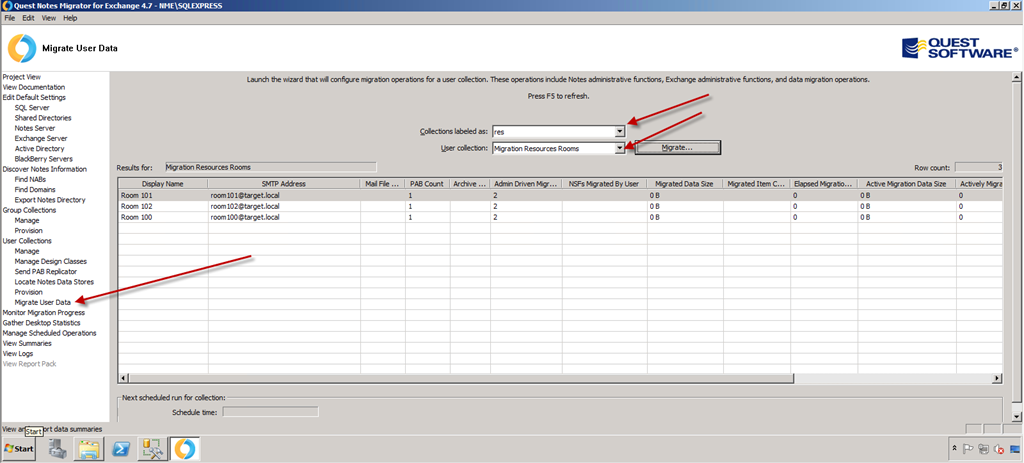Open the Help menu
Image resolution: width=1024 pixels, height=463 pixels.
pos(70,18)
